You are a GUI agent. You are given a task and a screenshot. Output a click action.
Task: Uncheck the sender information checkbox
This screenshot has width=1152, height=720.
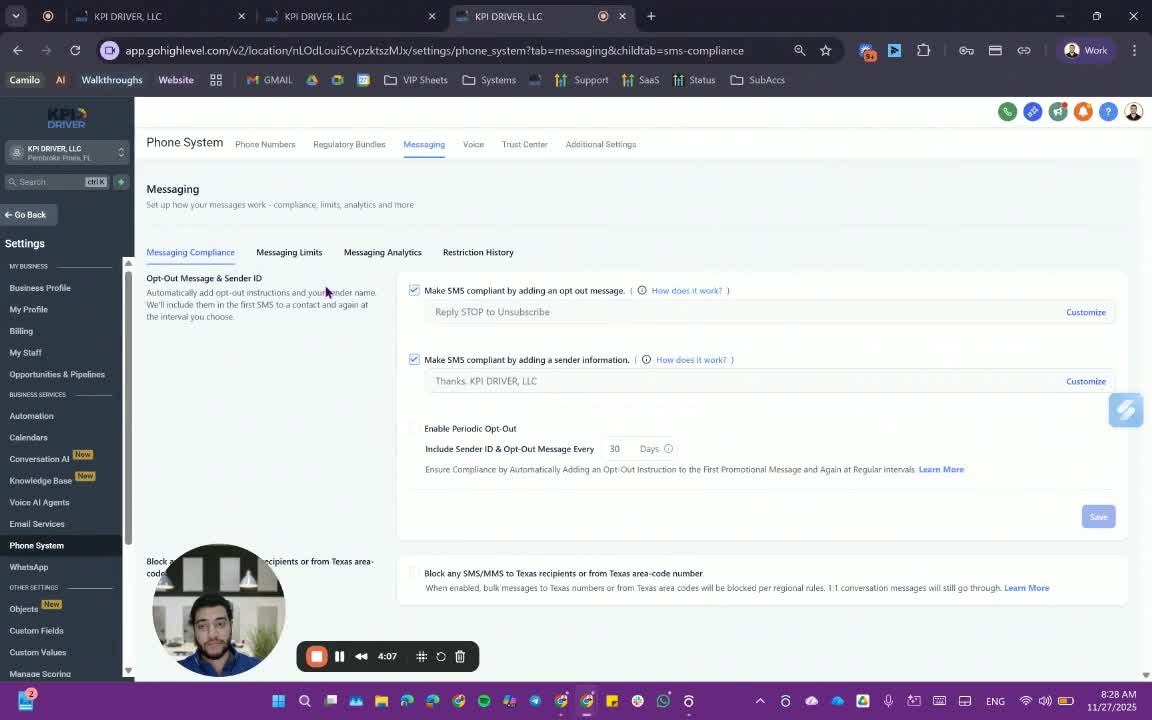pos(414,359)
